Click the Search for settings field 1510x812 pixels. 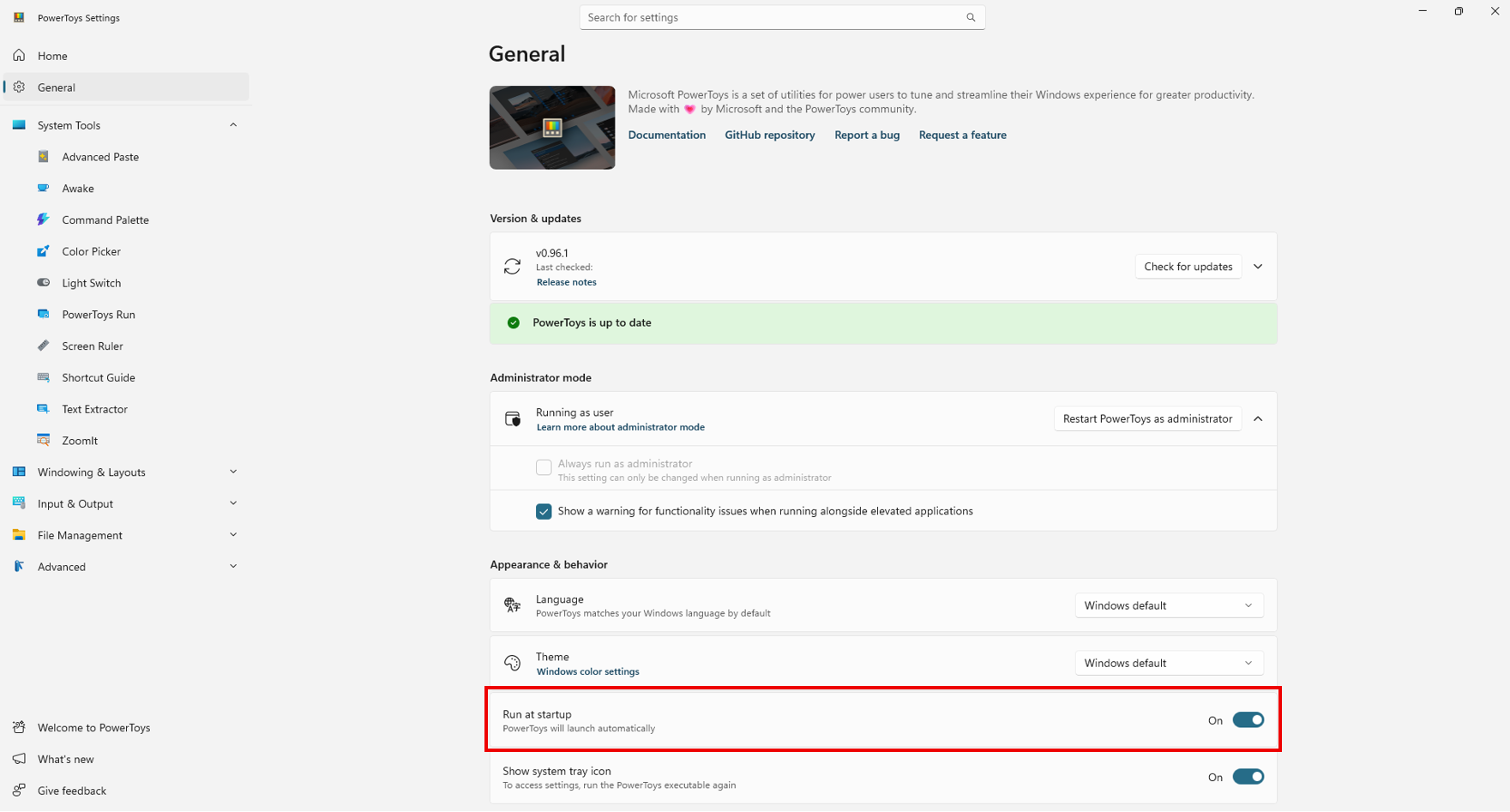pos(772,17)
